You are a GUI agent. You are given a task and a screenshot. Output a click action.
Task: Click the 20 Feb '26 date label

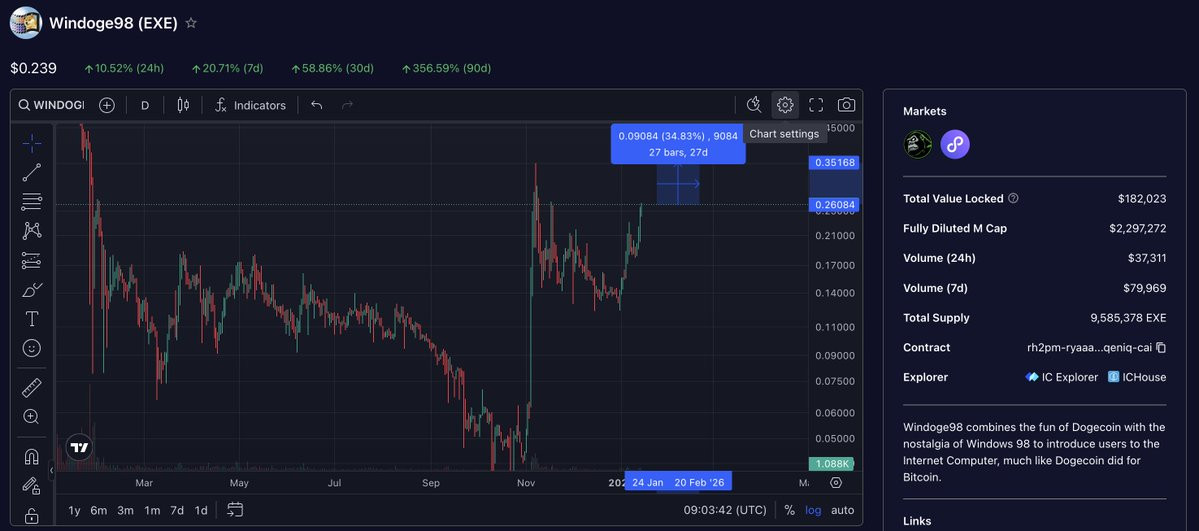tap(698, 482)
